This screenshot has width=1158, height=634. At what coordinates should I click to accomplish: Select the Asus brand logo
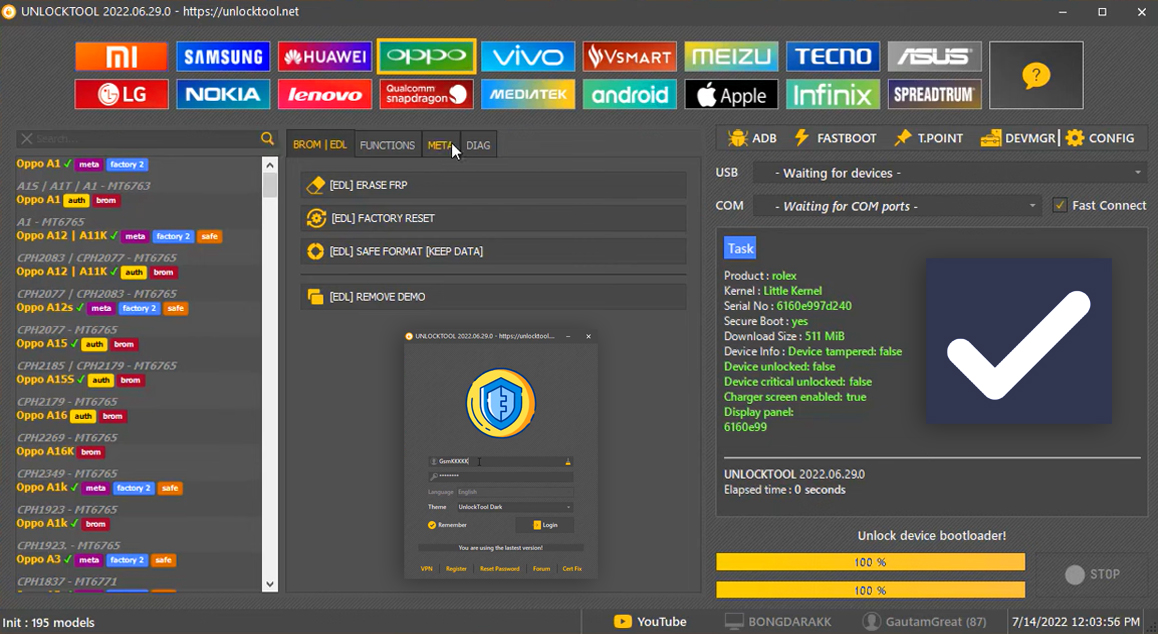pos(934,56)
